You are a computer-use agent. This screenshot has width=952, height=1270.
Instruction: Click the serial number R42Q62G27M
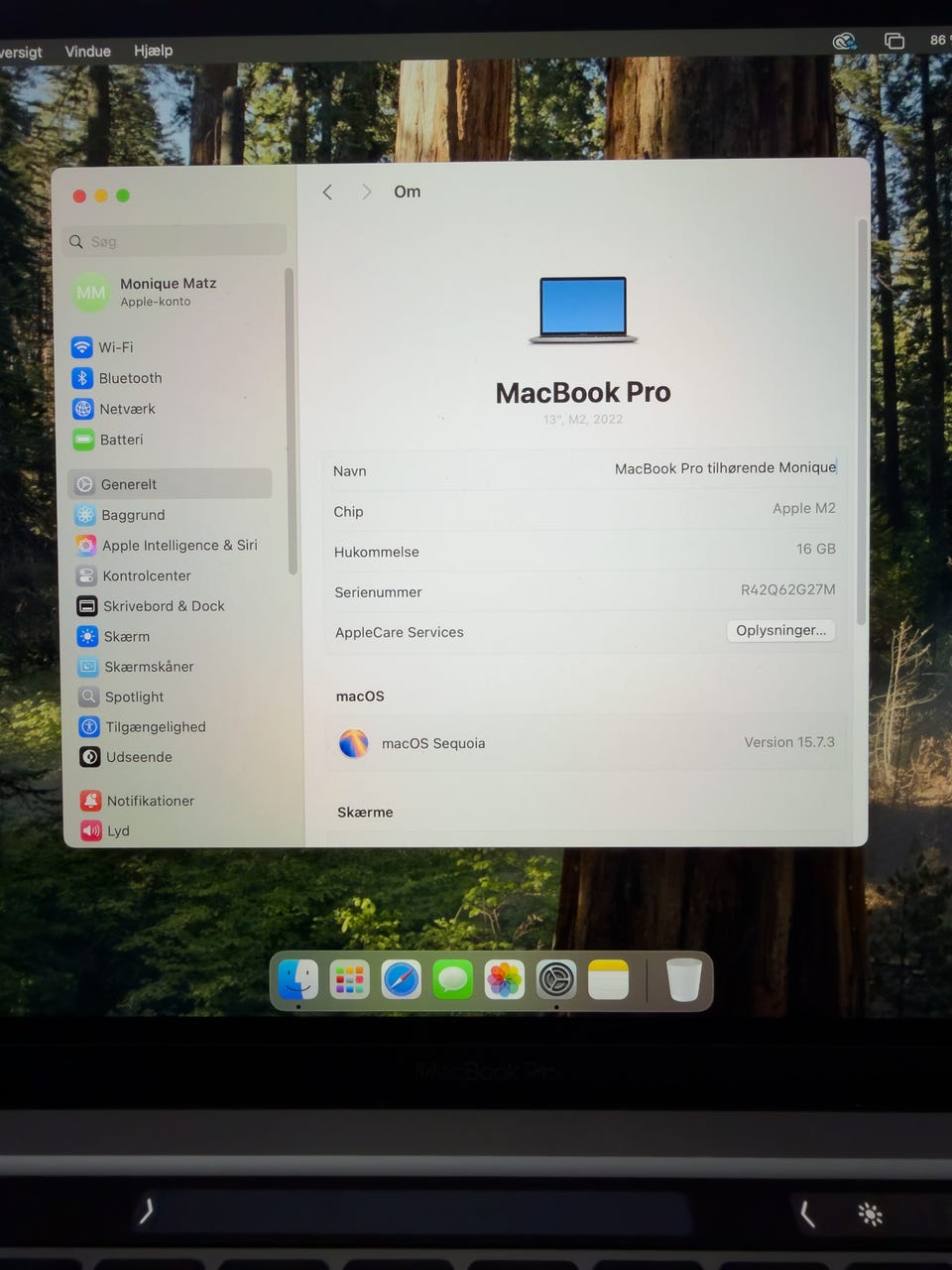pos(788,589)
